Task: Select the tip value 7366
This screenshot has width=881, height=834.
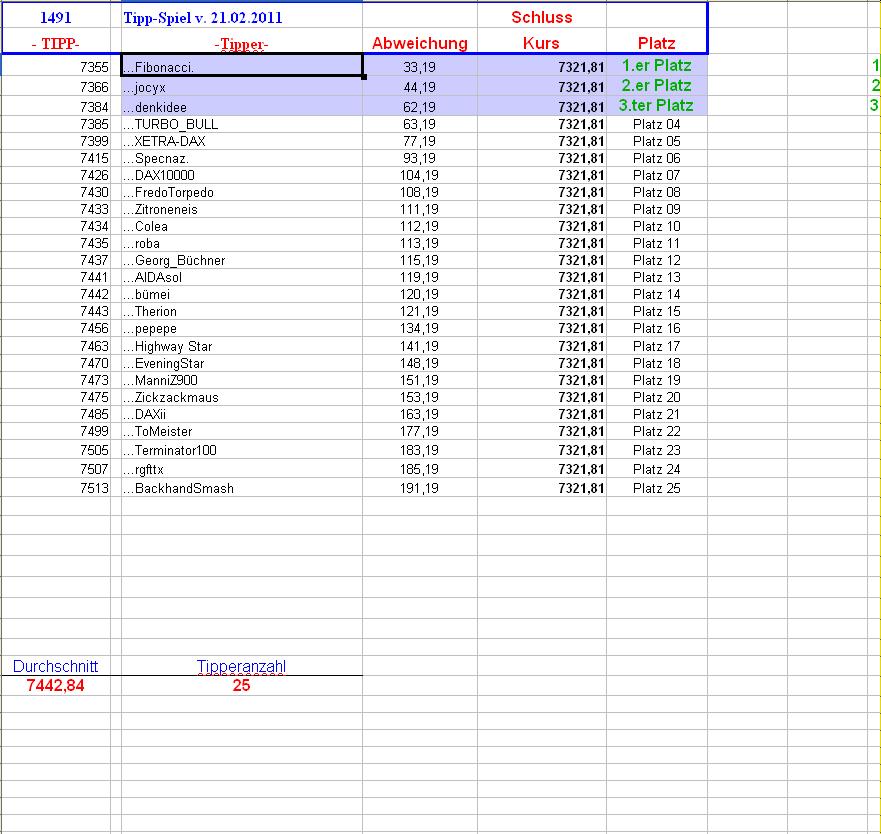Action: point(94,87)
